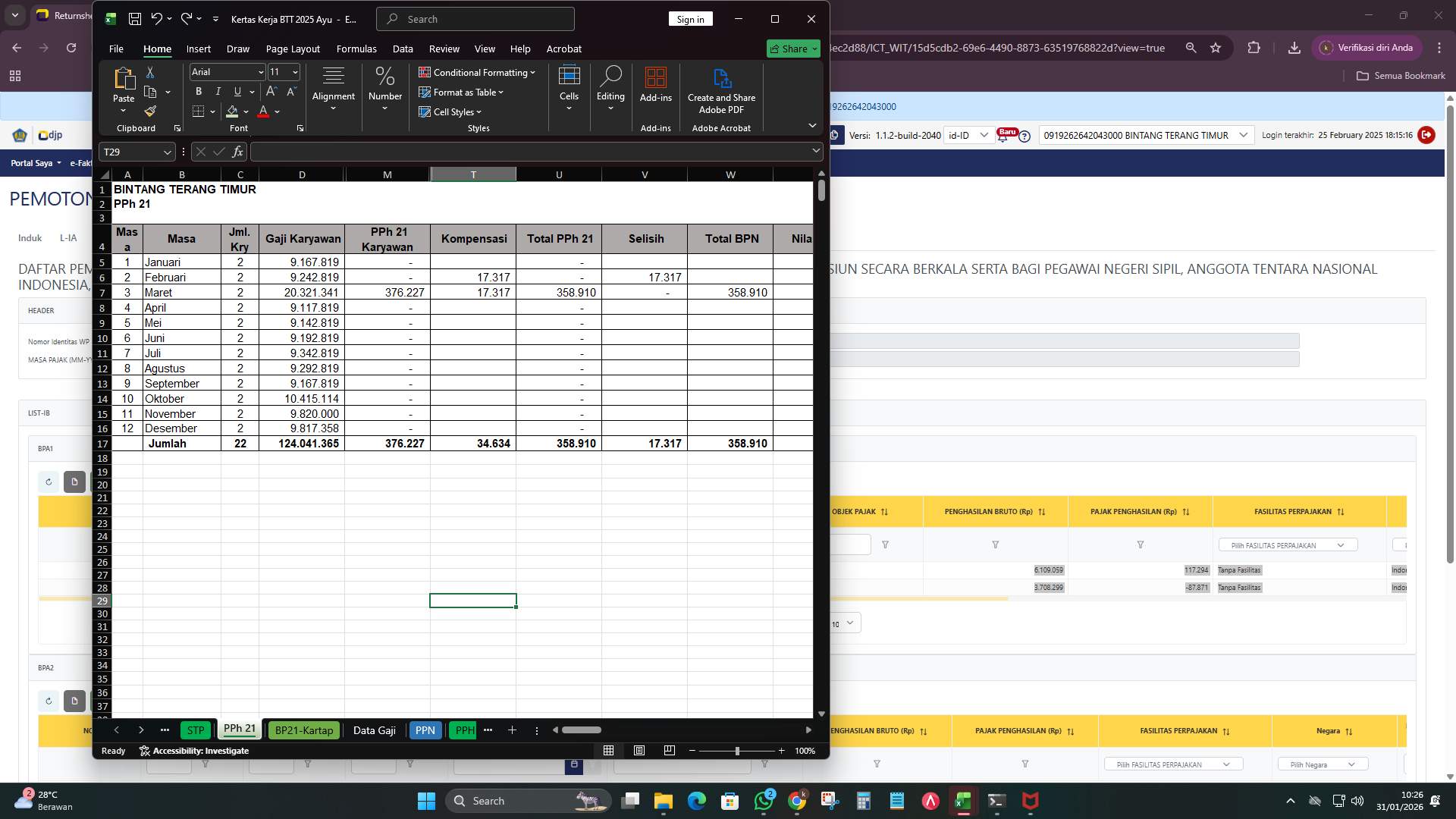This screenshot has height=819, width=1456.
Task: Open the font size dropdown
Action: [295, 72]
